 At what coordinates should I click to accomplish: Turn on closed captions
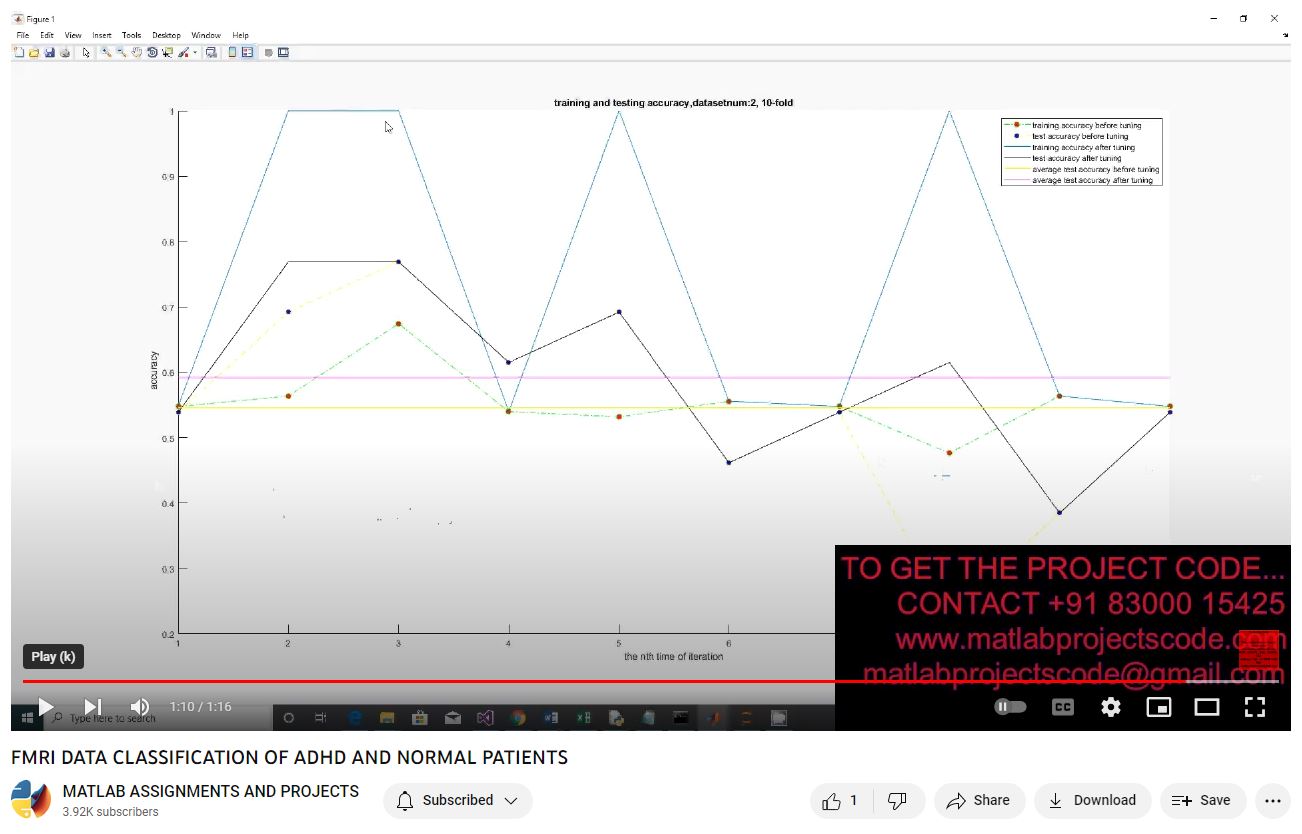click(1062, 707)
